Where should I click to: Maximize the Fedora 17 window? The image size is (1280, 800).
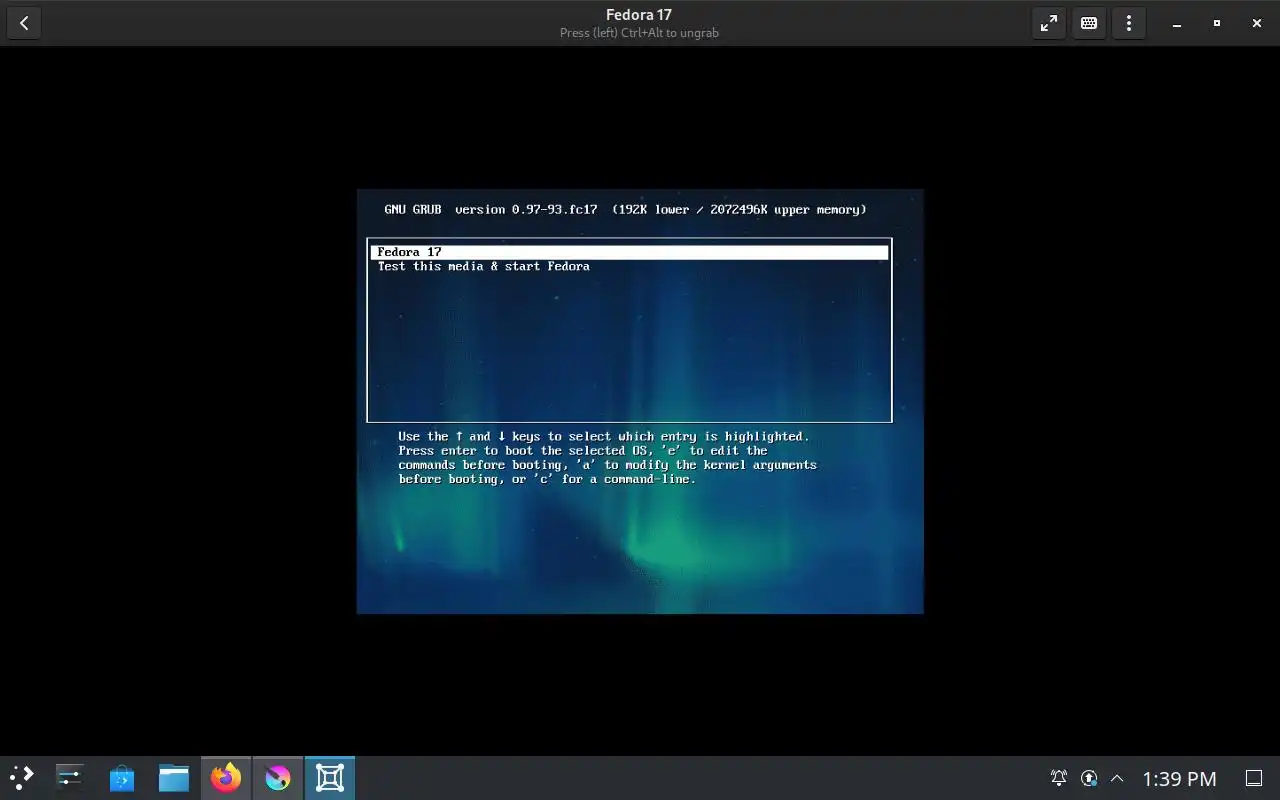1217,23
